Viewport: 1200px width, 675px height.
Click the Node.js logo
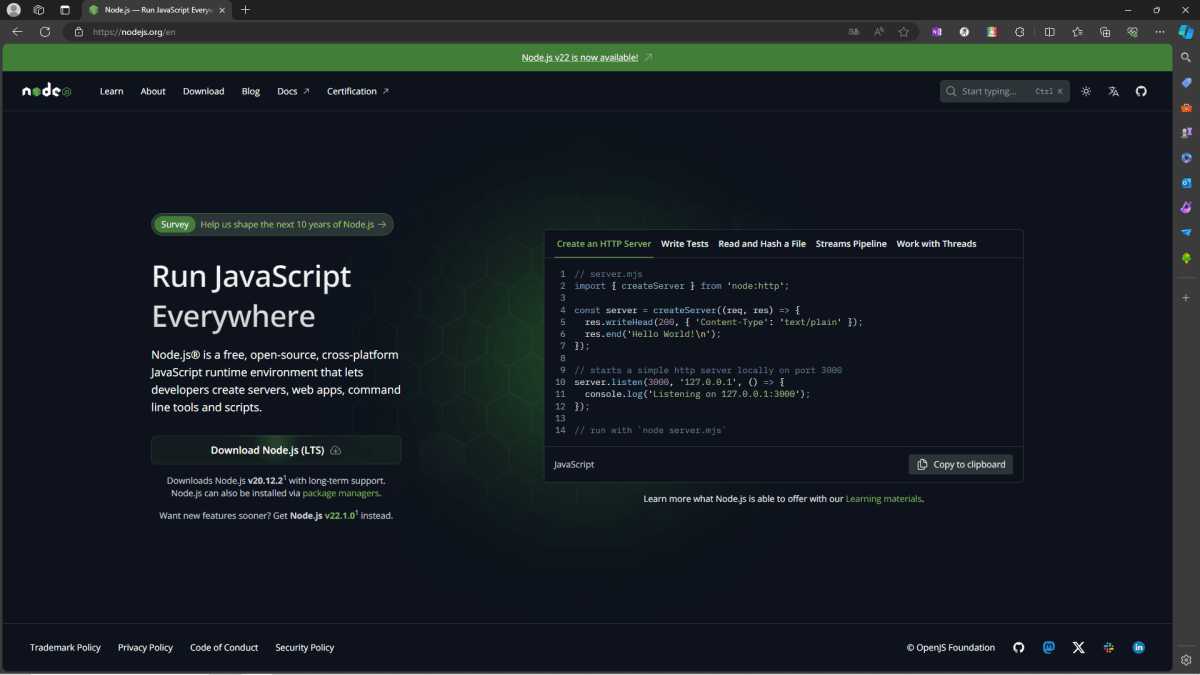[47, 91]
